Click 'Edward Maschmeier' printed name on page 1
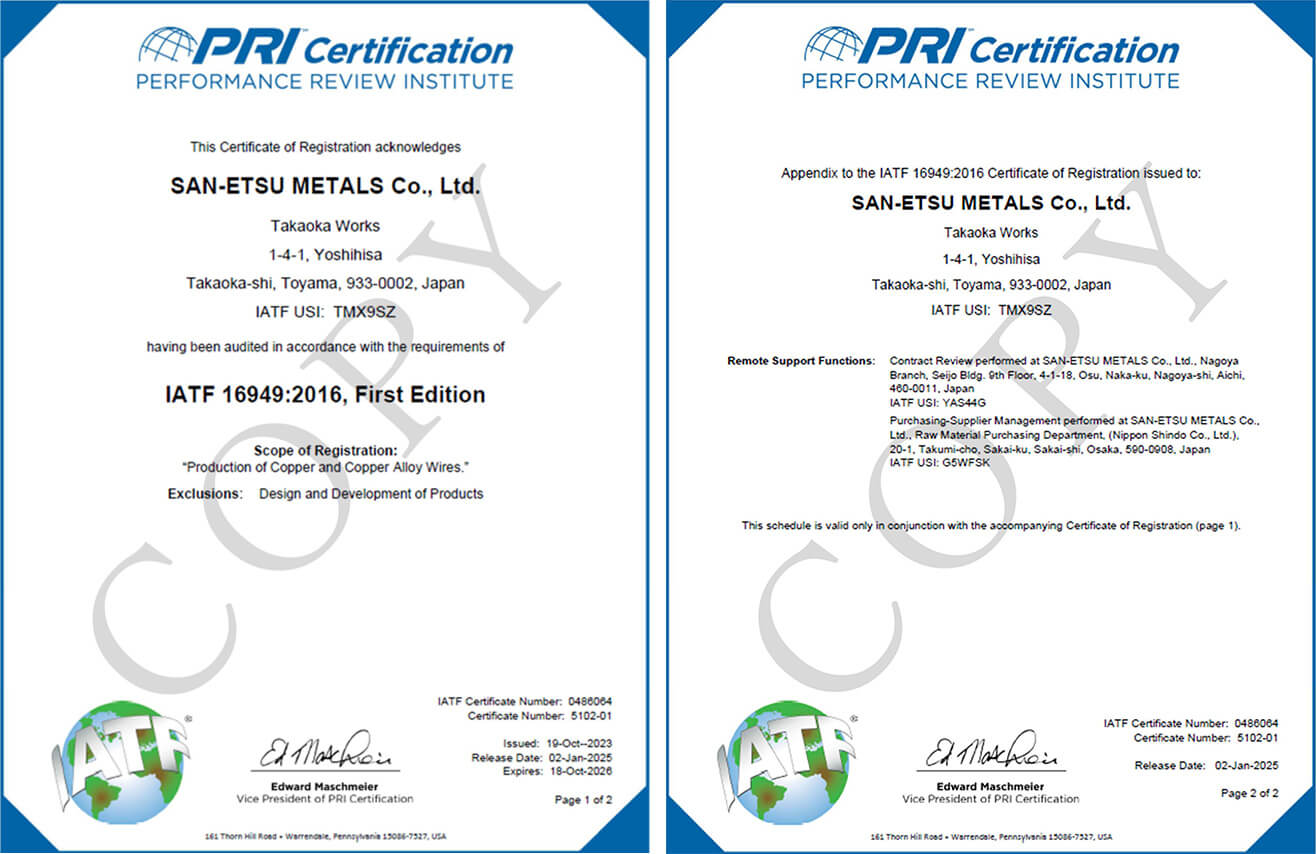The image size is (1316, 854). pyautogui.click(x=325, y=785)
